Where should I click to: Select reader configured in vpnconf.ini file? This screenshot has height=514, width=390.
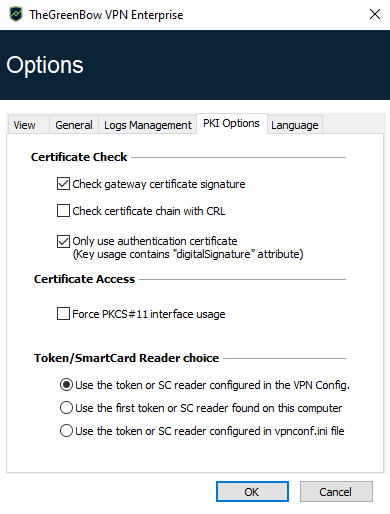tap(66, 431)
